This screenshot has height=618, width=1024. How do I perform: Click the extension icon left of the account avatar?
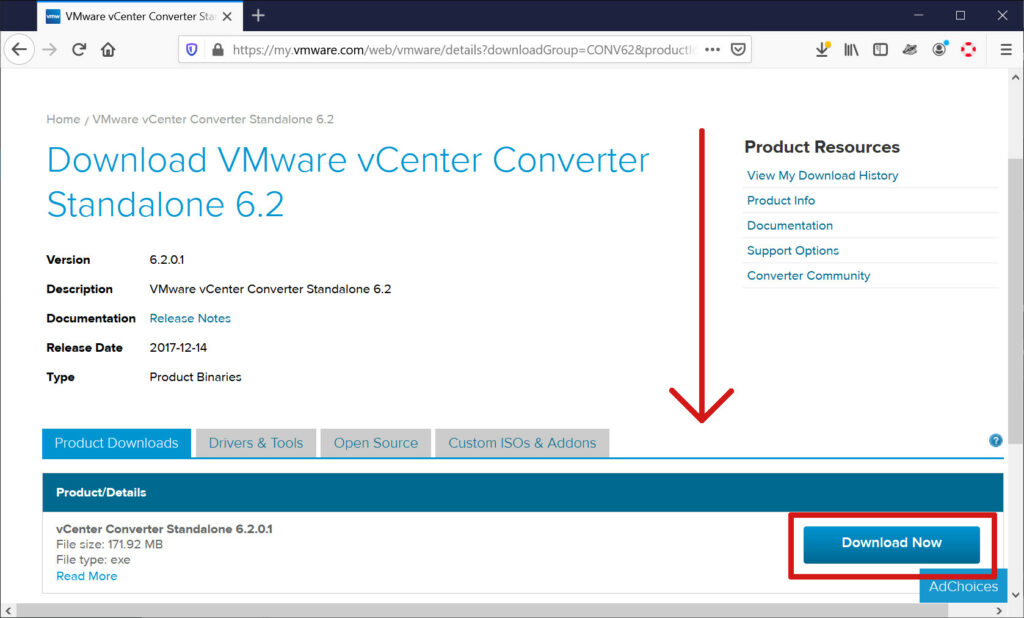pyautogui.click(x=910, y=50)
